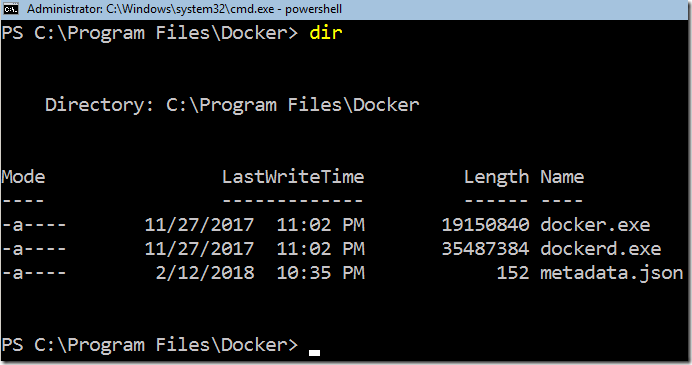Click the first 'PS C:\Program Files\Docker>' prompt

tap(150, 34)
